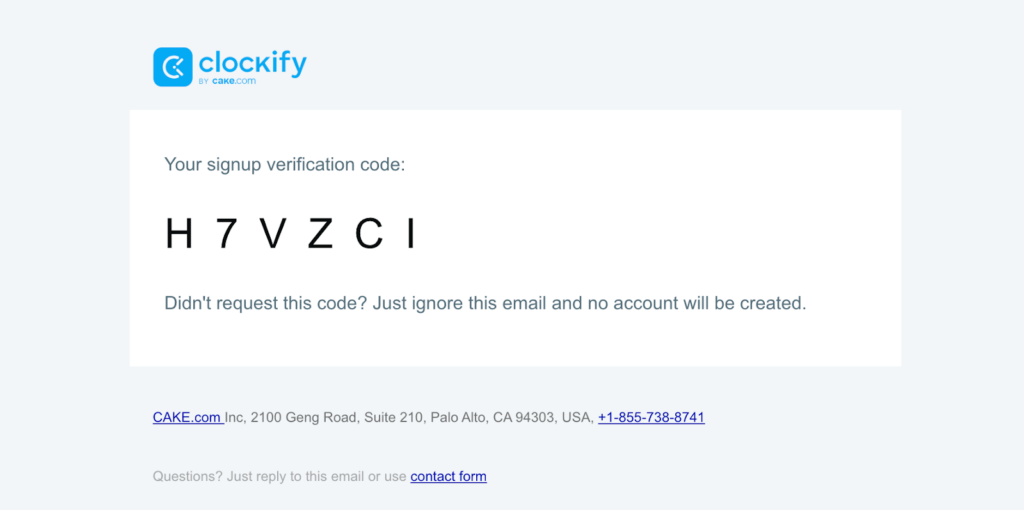Click the "Questions? Just reply to this email" text

point(258,476)
